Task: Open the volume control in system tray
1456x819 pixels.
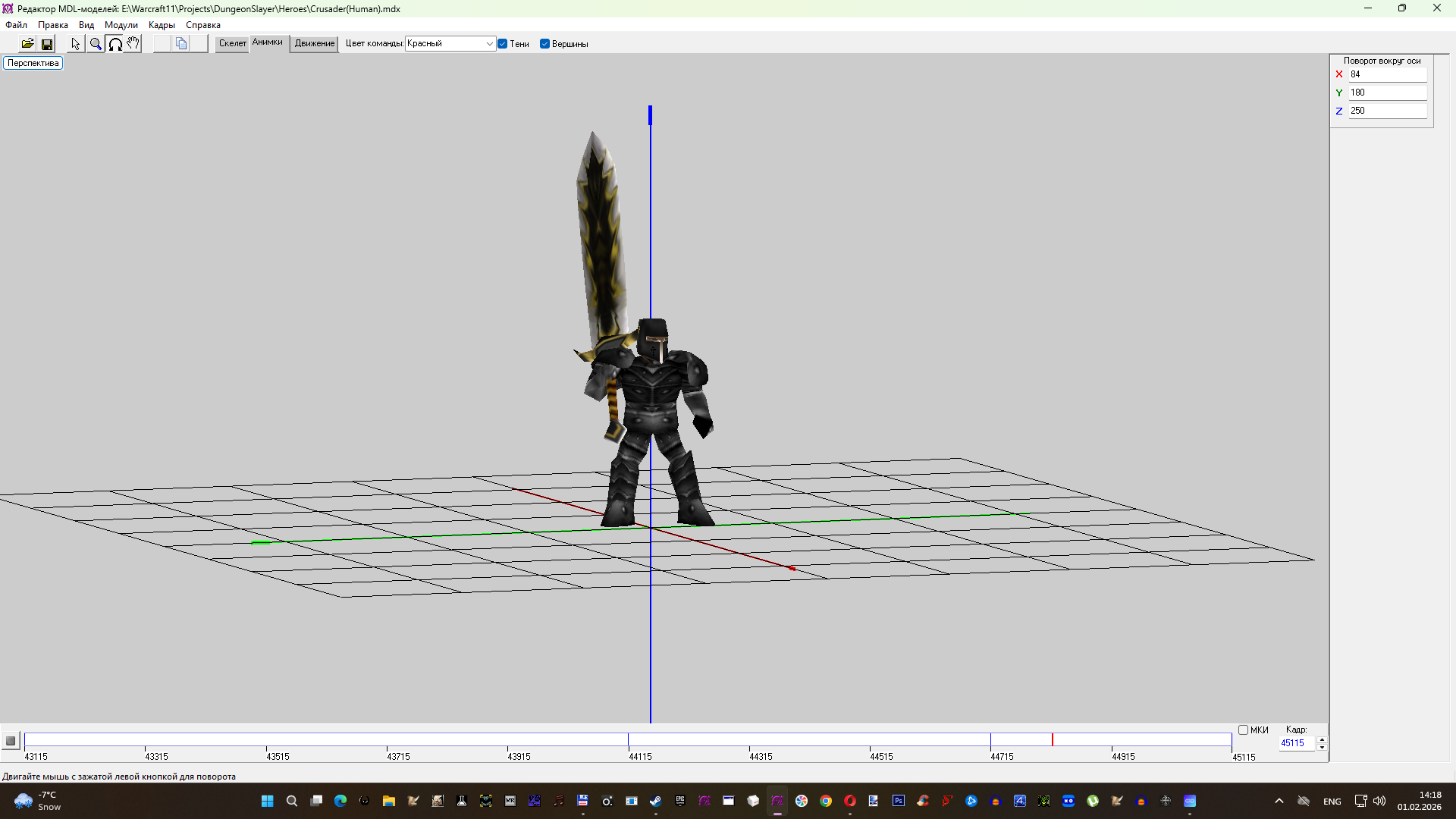Action: [1379, 801]
